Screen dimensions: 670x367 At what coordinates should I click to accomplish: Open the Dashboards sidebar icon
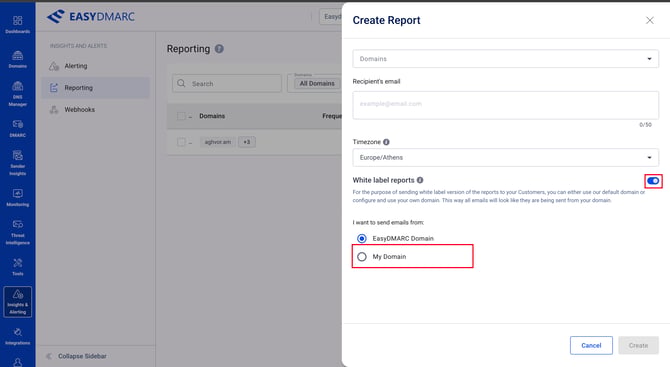click(x=18, y=24)
